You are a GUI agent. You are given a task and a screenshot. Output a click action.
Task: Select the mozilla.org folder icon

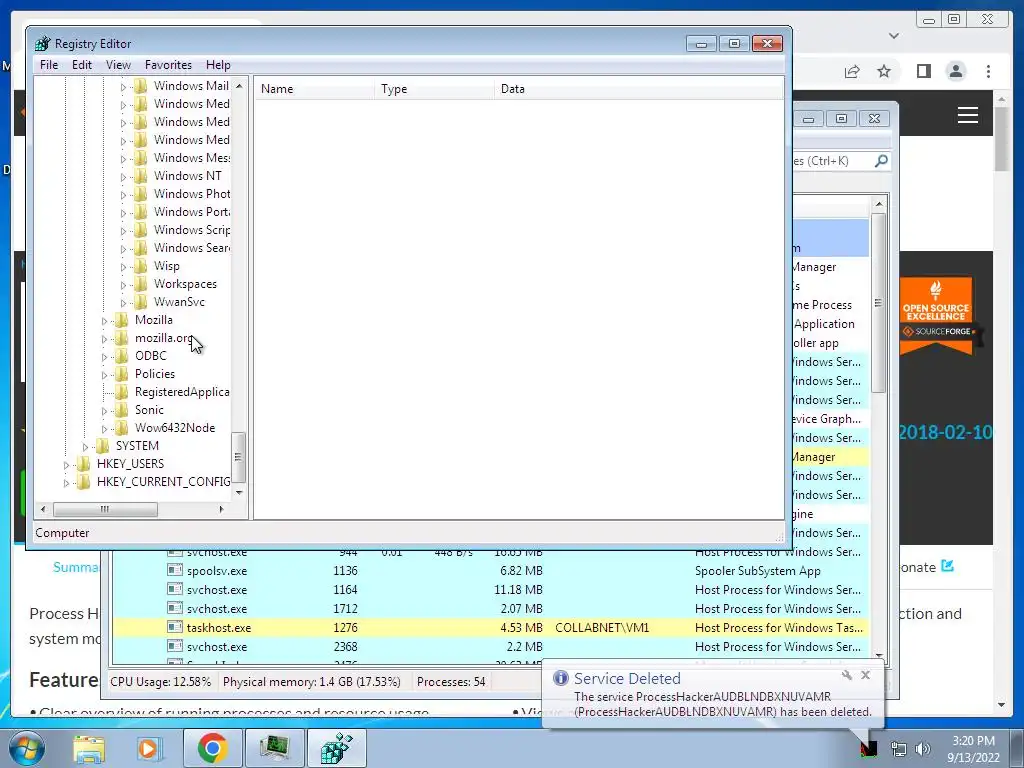coord(121,338)
